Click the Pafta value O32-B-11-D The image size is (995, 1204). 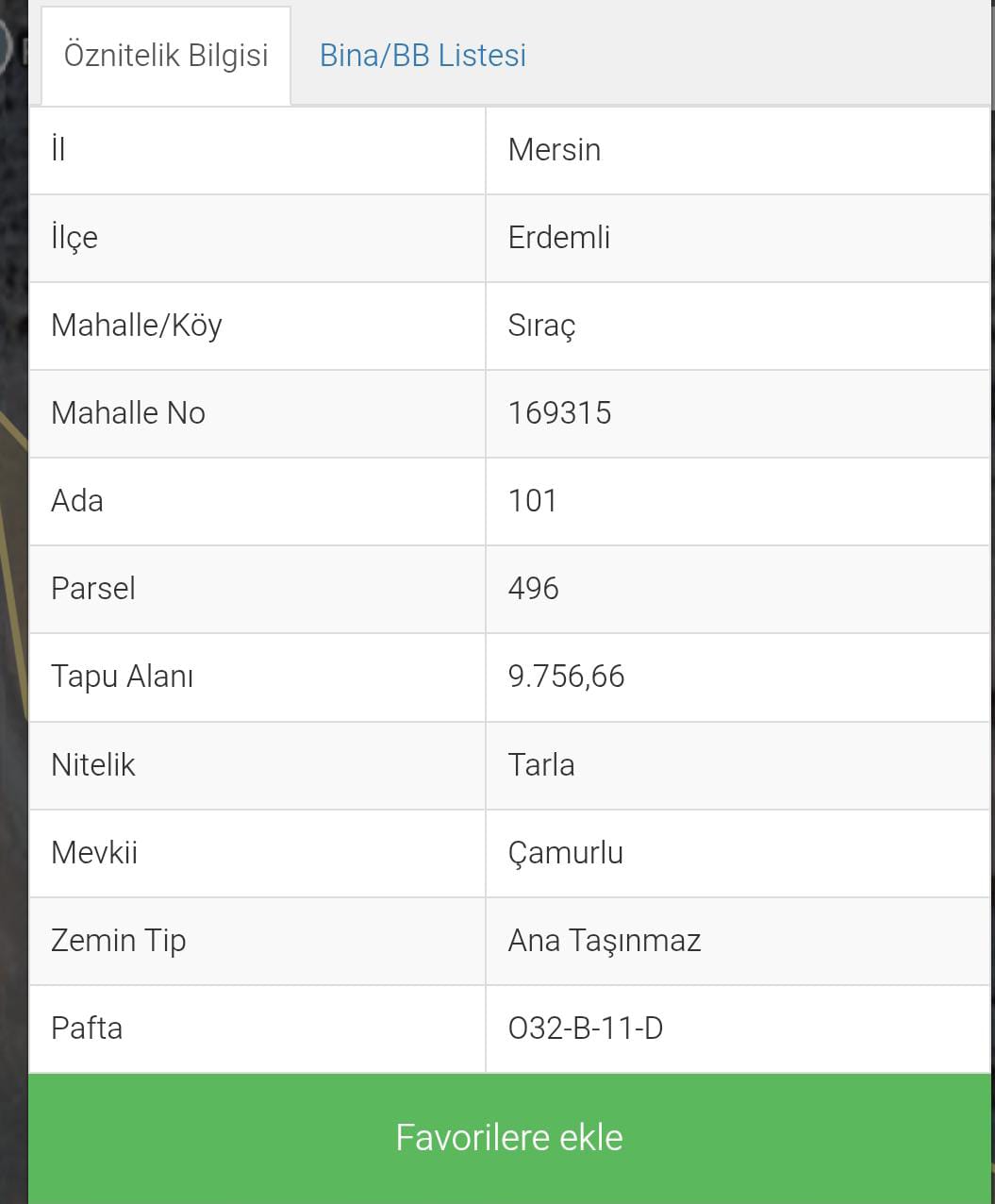(738, 1028)
